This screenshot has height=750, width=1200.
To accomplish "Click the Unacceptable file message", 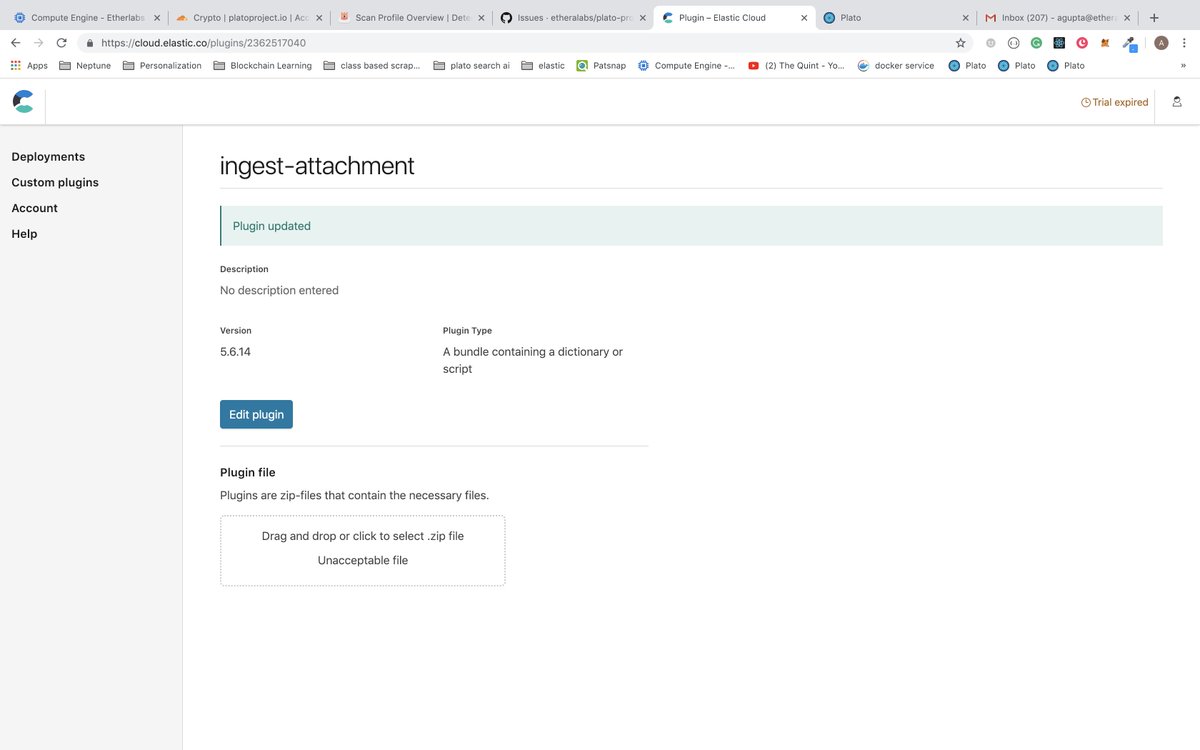I will (363, 560).
